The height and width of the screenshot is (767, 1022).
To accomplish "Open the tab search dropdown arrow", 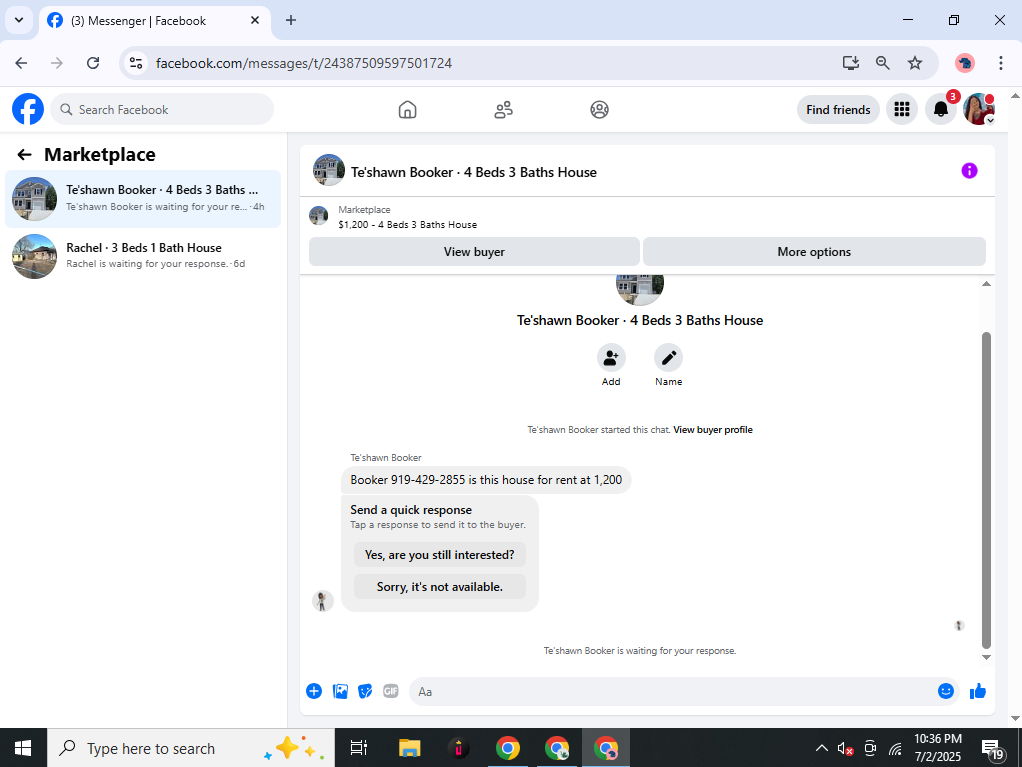I will tap(19, 20).
